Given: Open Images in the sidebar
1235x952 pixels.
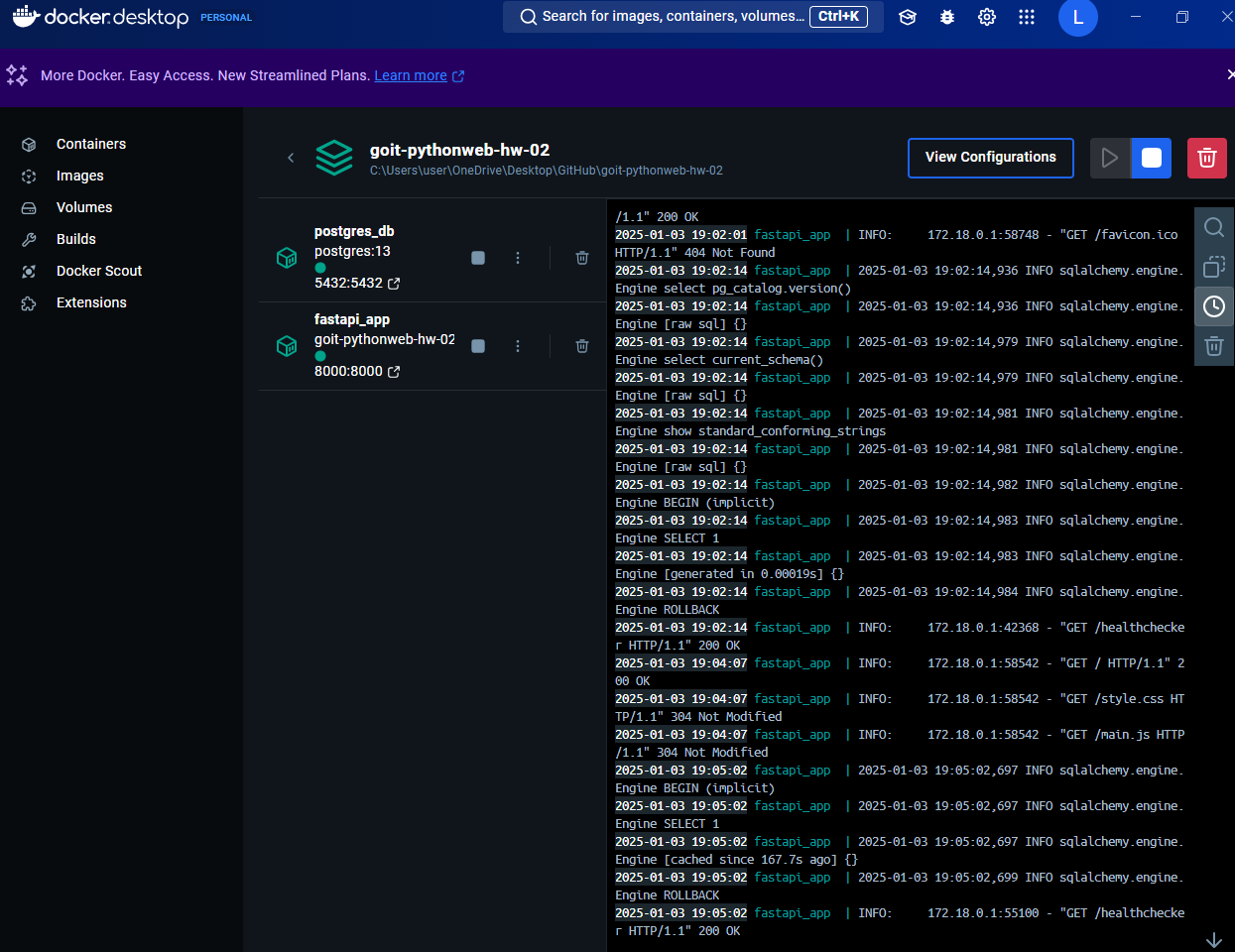Looking at the screenshot, I should click(80, 176).
